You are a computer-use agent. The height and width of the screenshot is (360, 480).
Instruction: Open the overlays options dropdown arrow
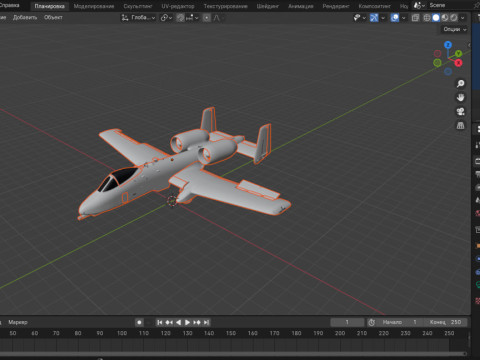point(403,18)
